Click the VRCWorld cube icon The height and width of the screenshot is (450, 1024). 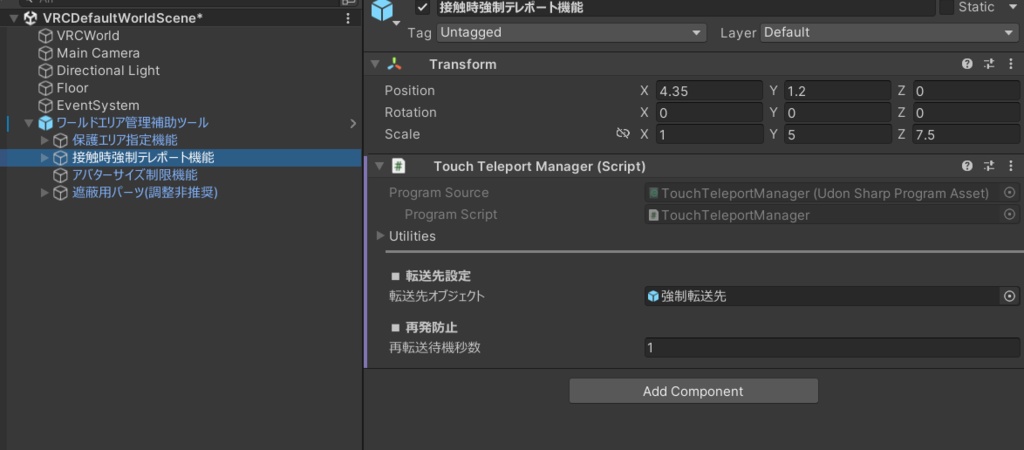[46, 35]
